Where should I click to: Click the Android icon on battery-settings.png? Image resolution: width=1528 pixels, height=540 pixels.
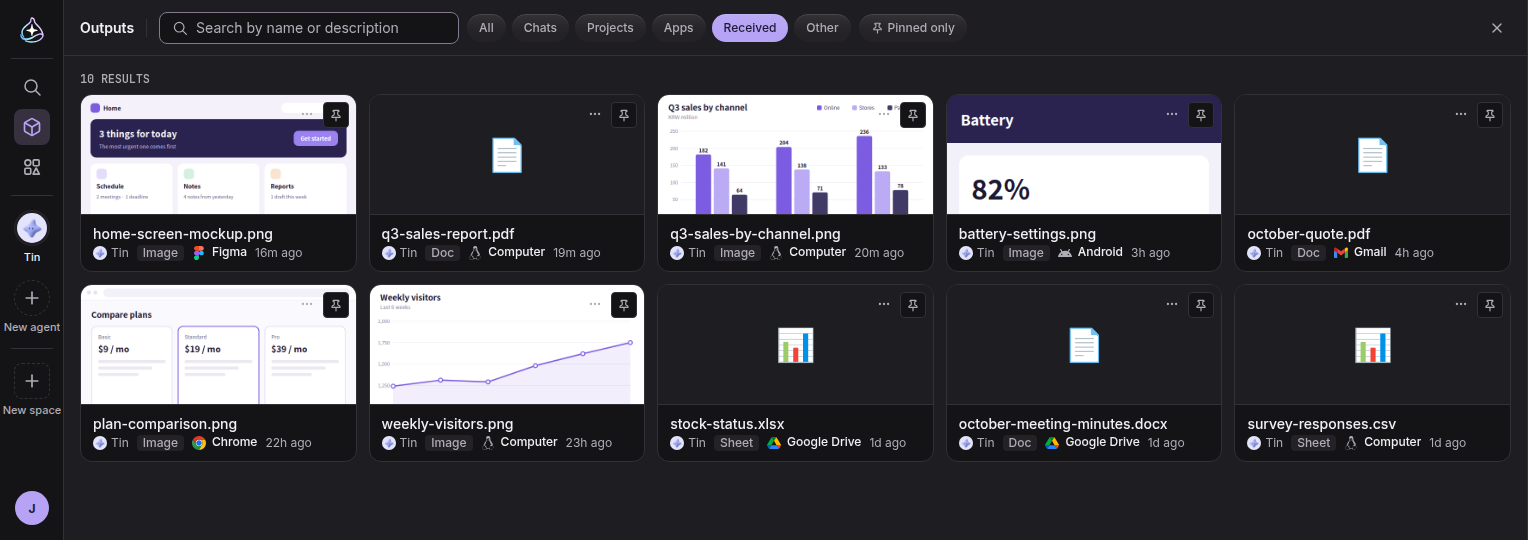pos(1064,253)
